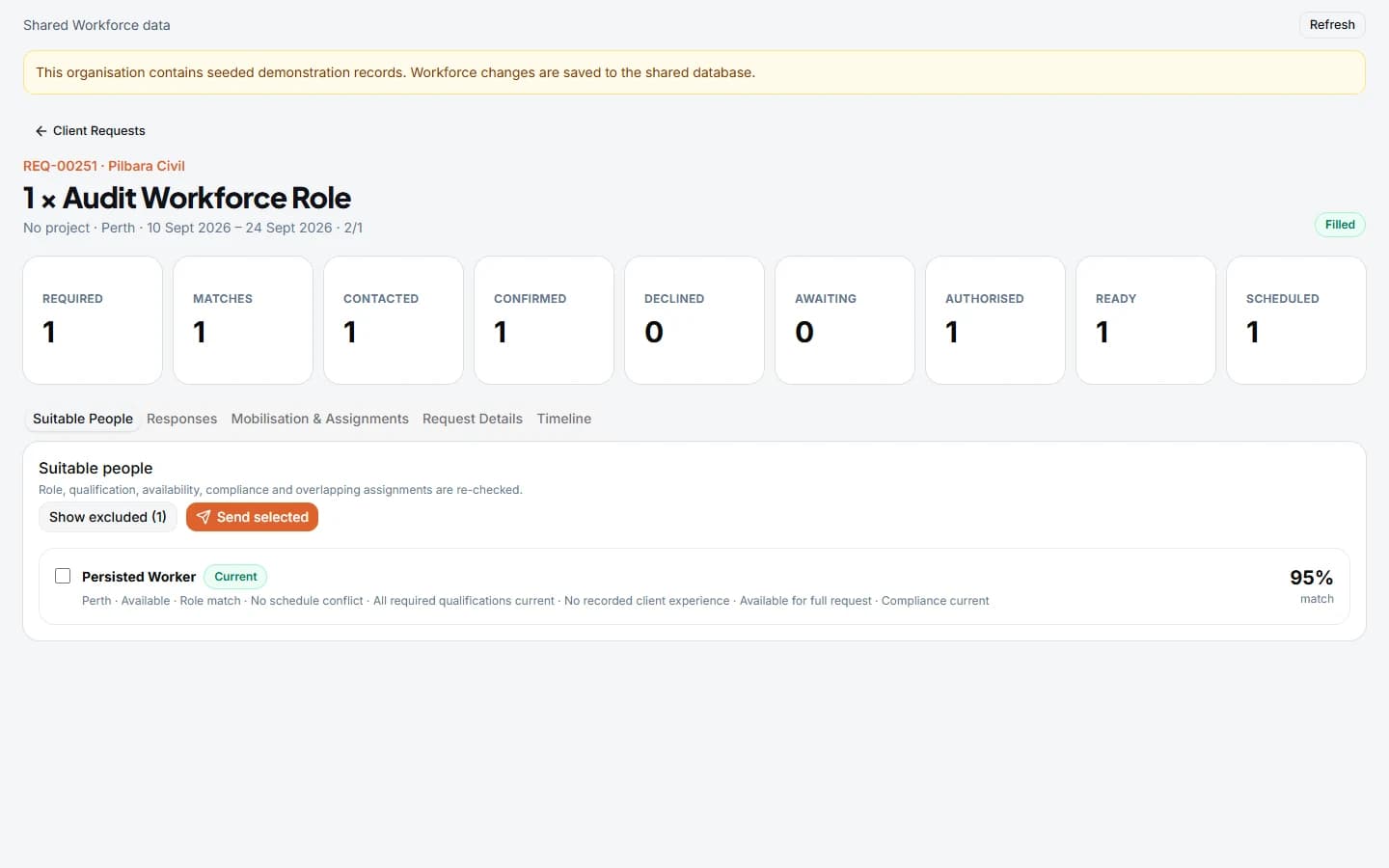Screen dimensions: 1389x868
Task: Click the REQ-00251 · Pilbara Civil reference
Action: pos(104,166)
